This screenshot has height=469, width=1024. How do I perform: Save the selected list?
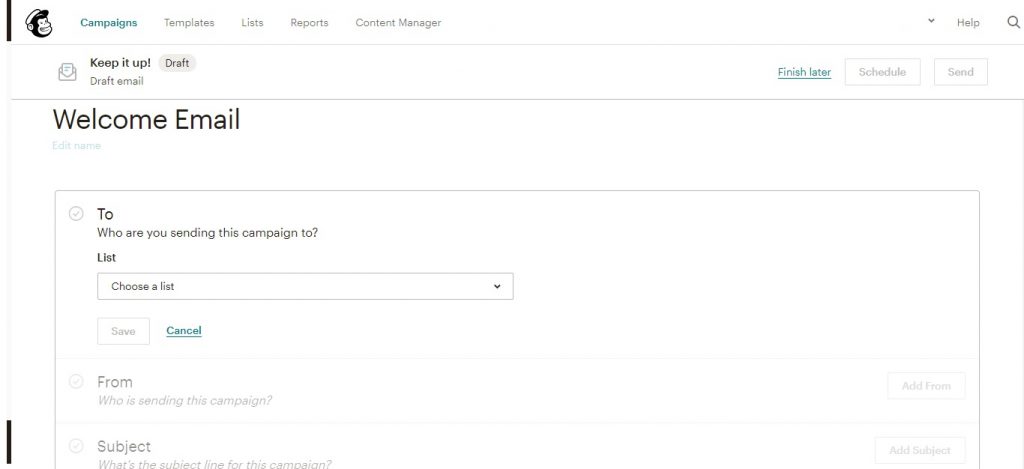point(123,331)
